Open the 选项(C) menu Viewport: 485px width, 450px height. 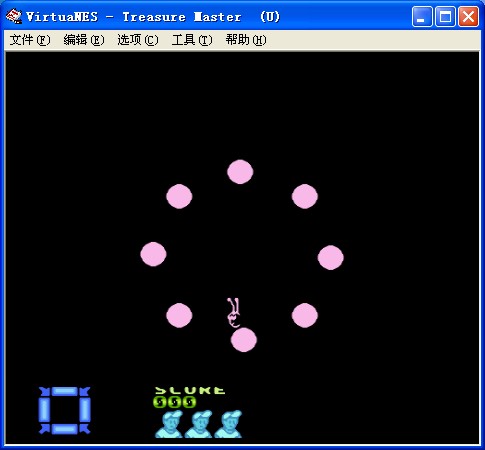(x=138, y=40)
